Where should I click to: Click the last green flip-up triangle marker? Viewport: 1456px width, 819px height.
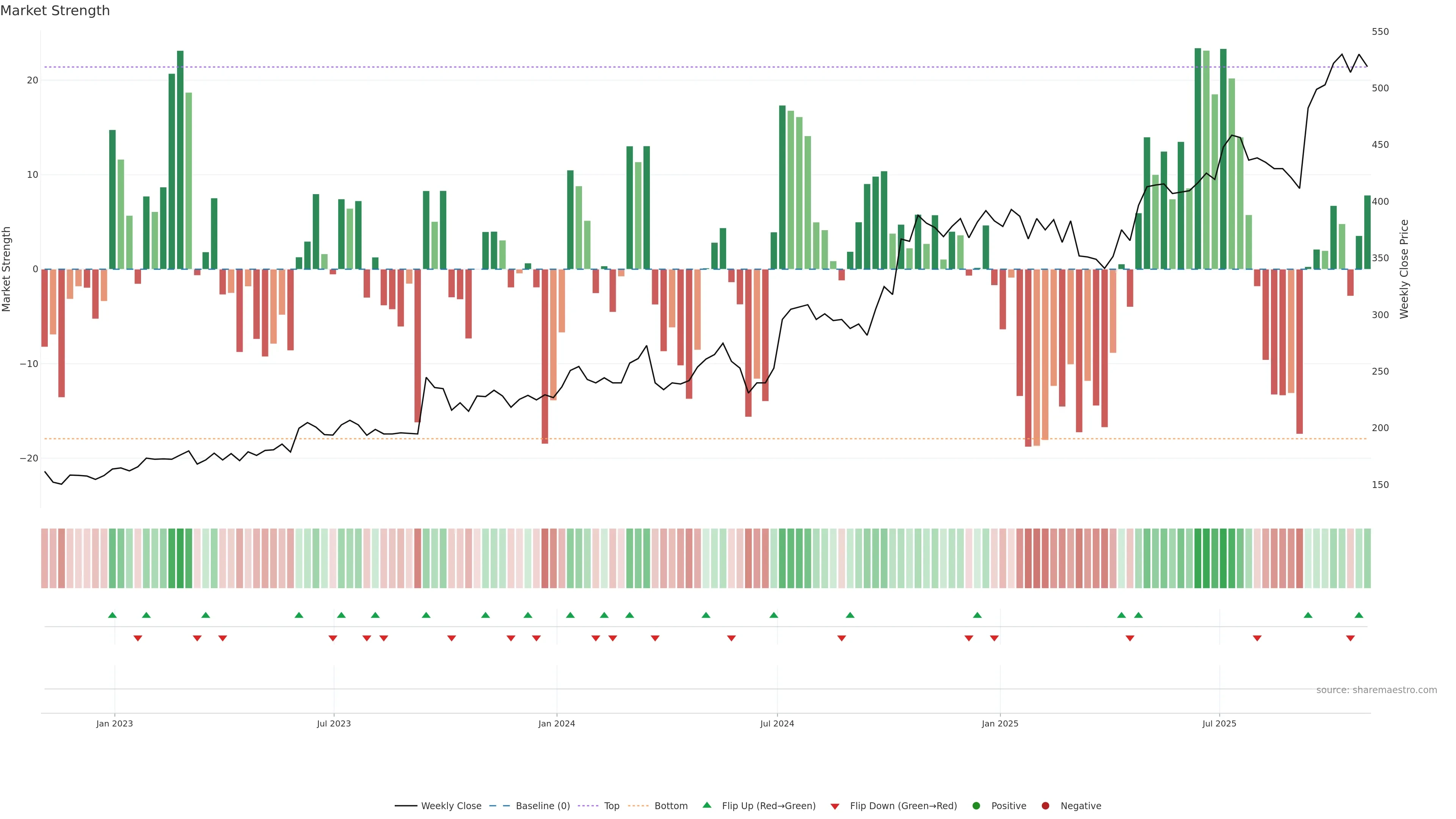[x=1359, y=615]
